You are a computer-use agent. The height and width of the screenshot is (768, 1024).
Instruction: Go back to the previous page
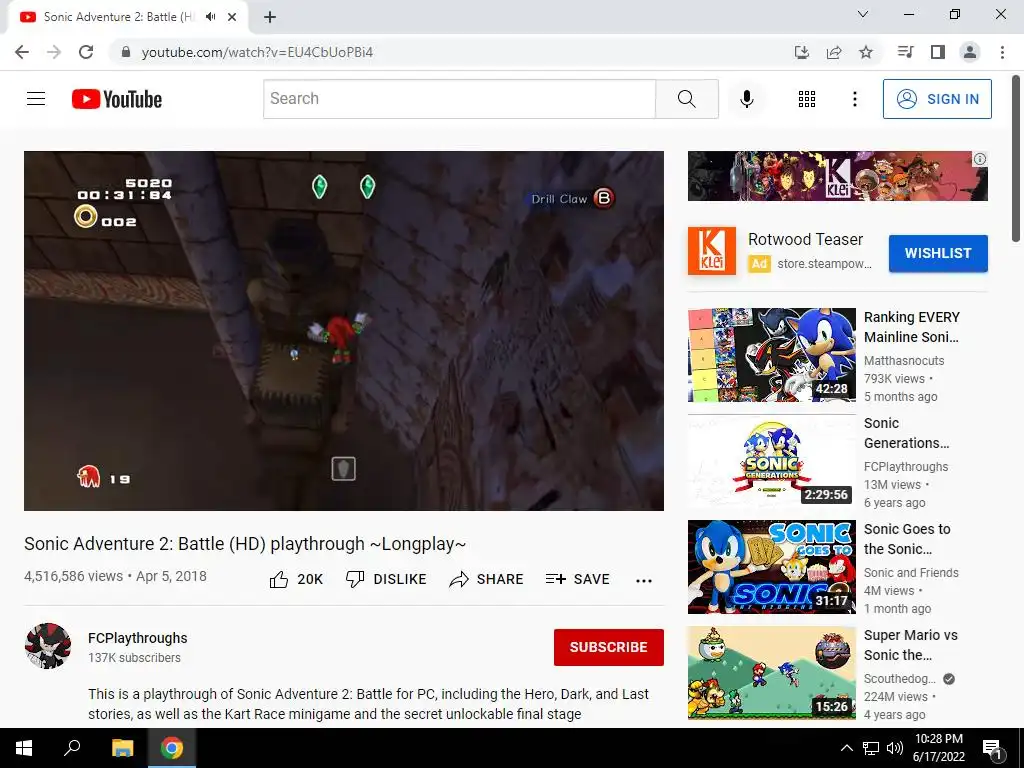tap(22, 52)
